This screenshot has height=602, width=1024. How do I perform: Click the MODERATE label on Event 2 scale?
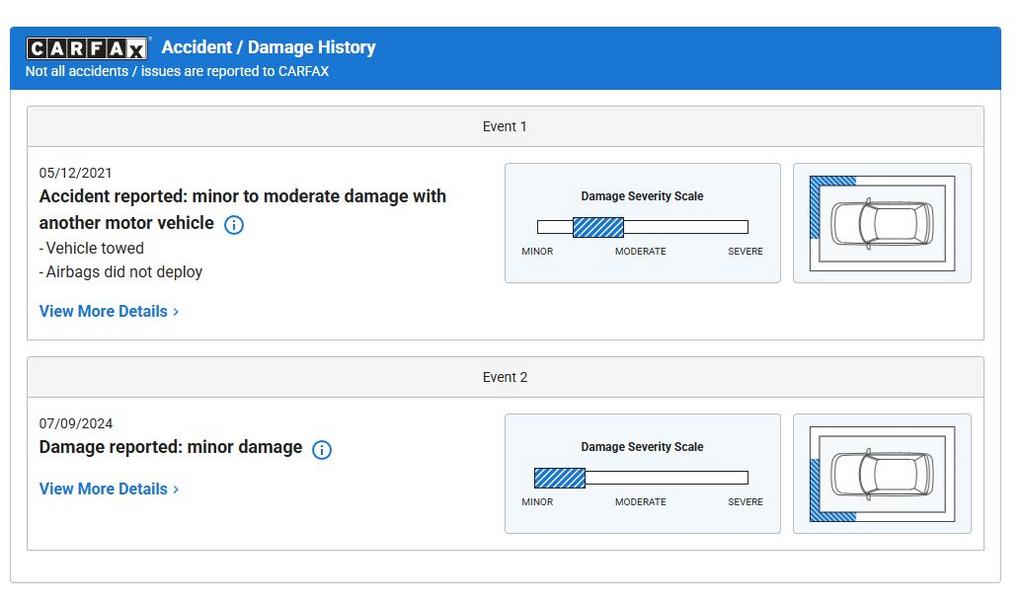click(x=640, y=502)
